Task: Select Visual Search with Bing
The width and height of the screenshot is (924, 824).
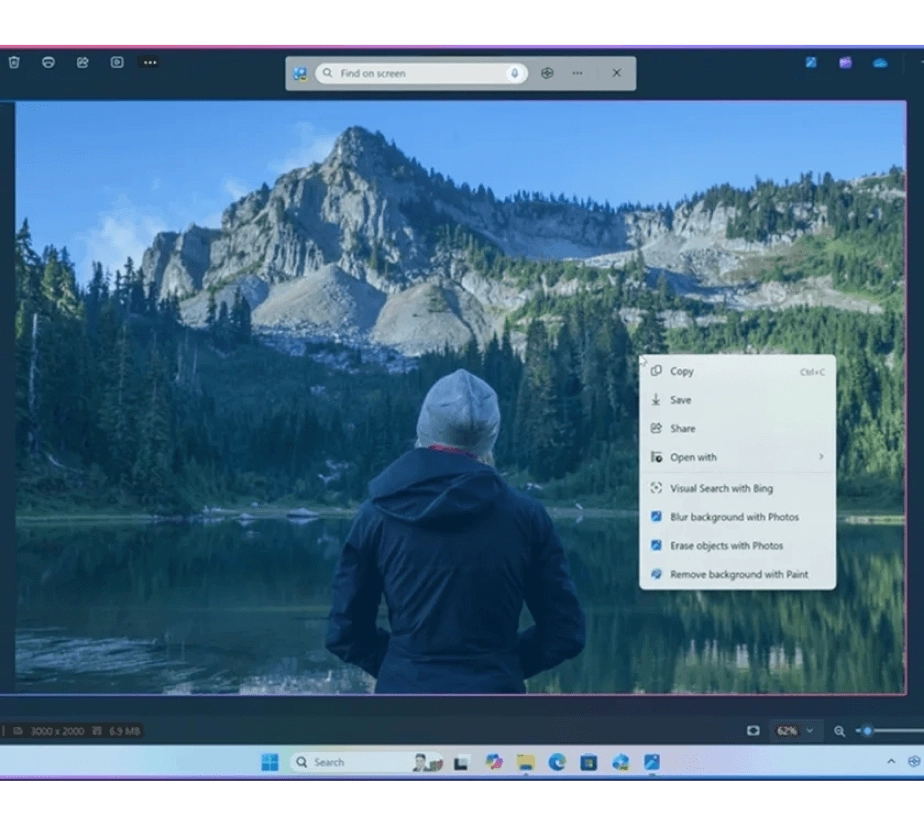Action: point(737,488)
